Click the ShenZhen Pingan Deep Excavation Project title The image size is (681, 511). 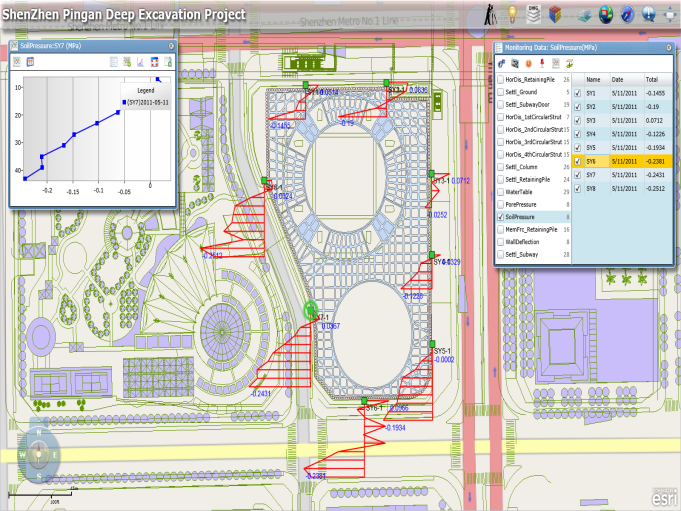124,14
